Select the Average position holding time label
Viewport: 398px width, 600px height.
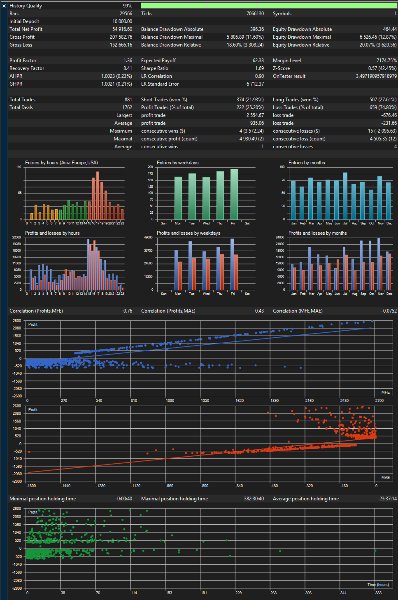(306, 499)
